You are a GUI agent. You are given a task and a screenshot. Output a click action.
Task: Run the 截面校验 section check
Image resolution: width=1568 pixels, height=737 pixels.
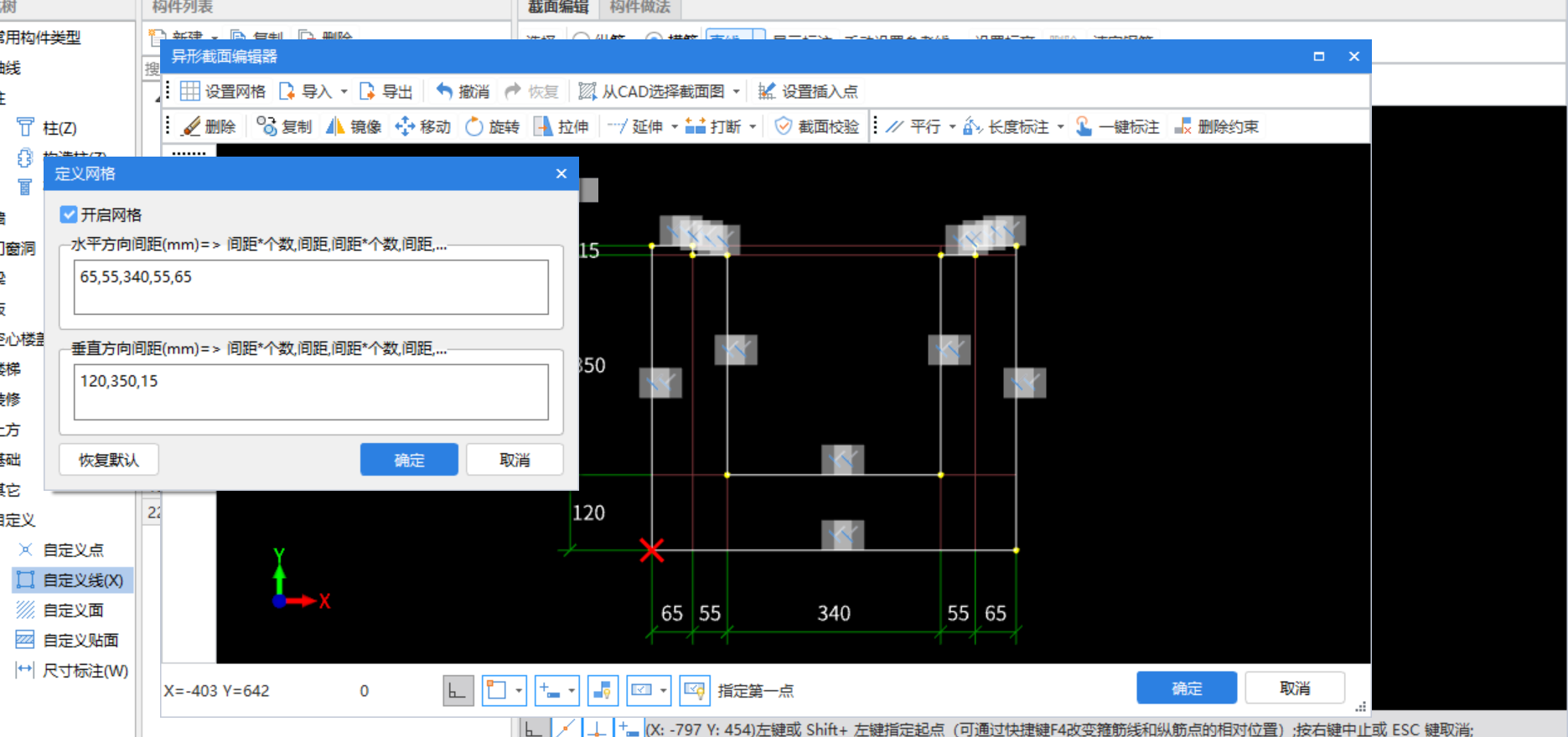pos(818,126)
